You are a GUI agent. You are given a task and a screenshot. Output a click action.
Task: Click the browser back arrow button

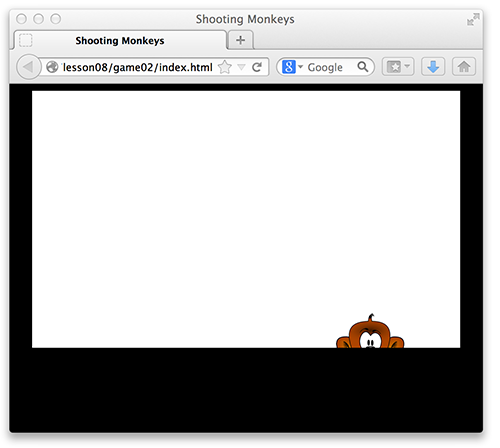point(29,67)
